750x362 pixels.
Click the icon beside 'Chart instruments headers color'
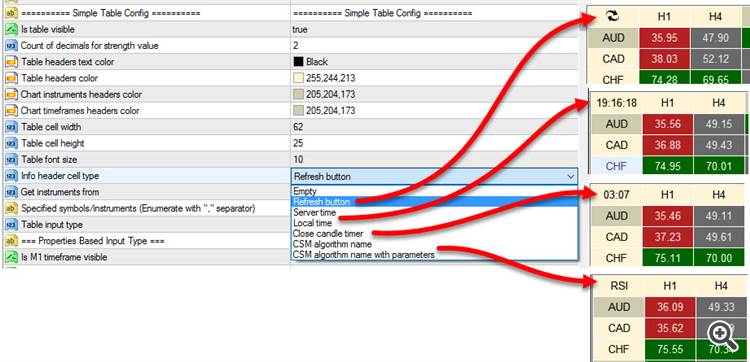tap(11, 95)
